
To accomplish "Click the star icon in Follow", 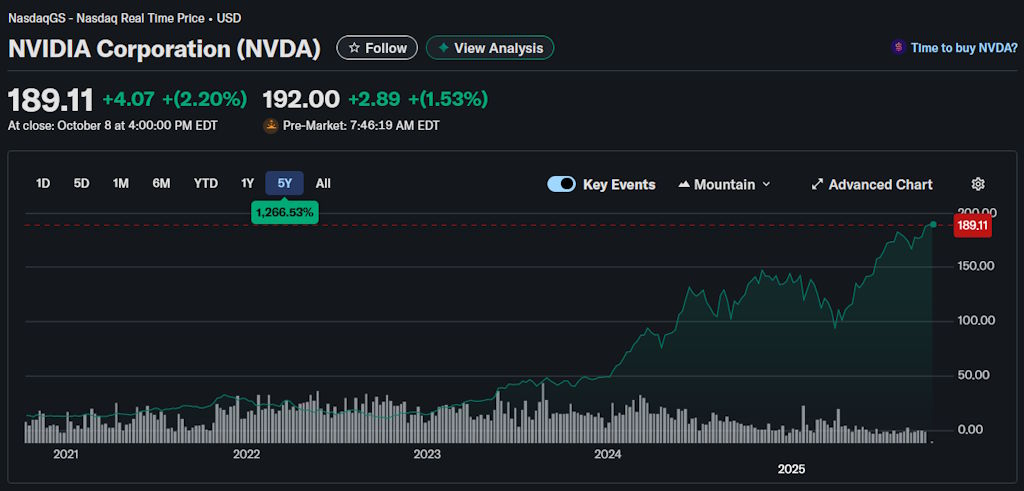I will pos(353,48).
